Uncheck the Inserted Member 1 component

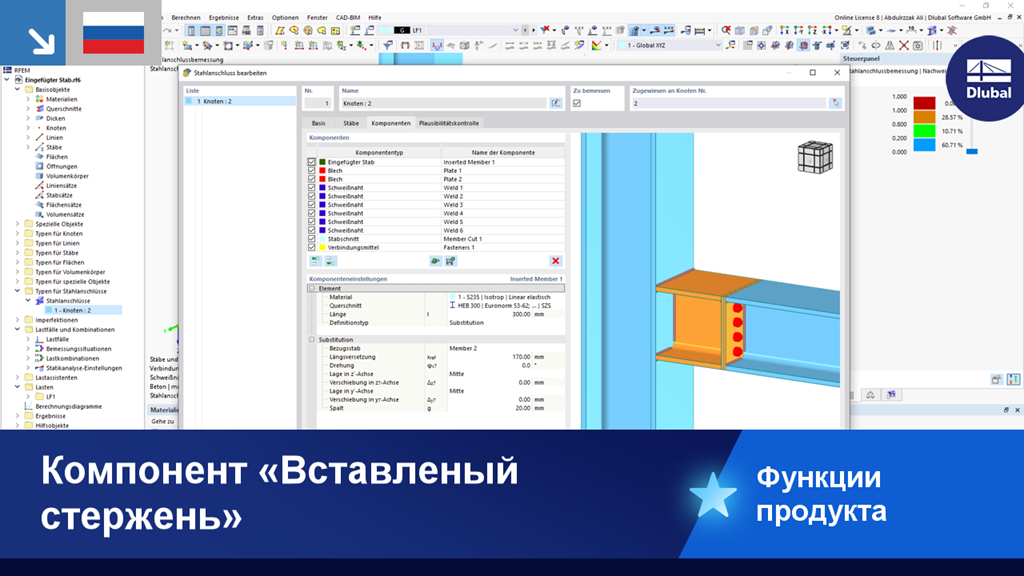(310, 162)
